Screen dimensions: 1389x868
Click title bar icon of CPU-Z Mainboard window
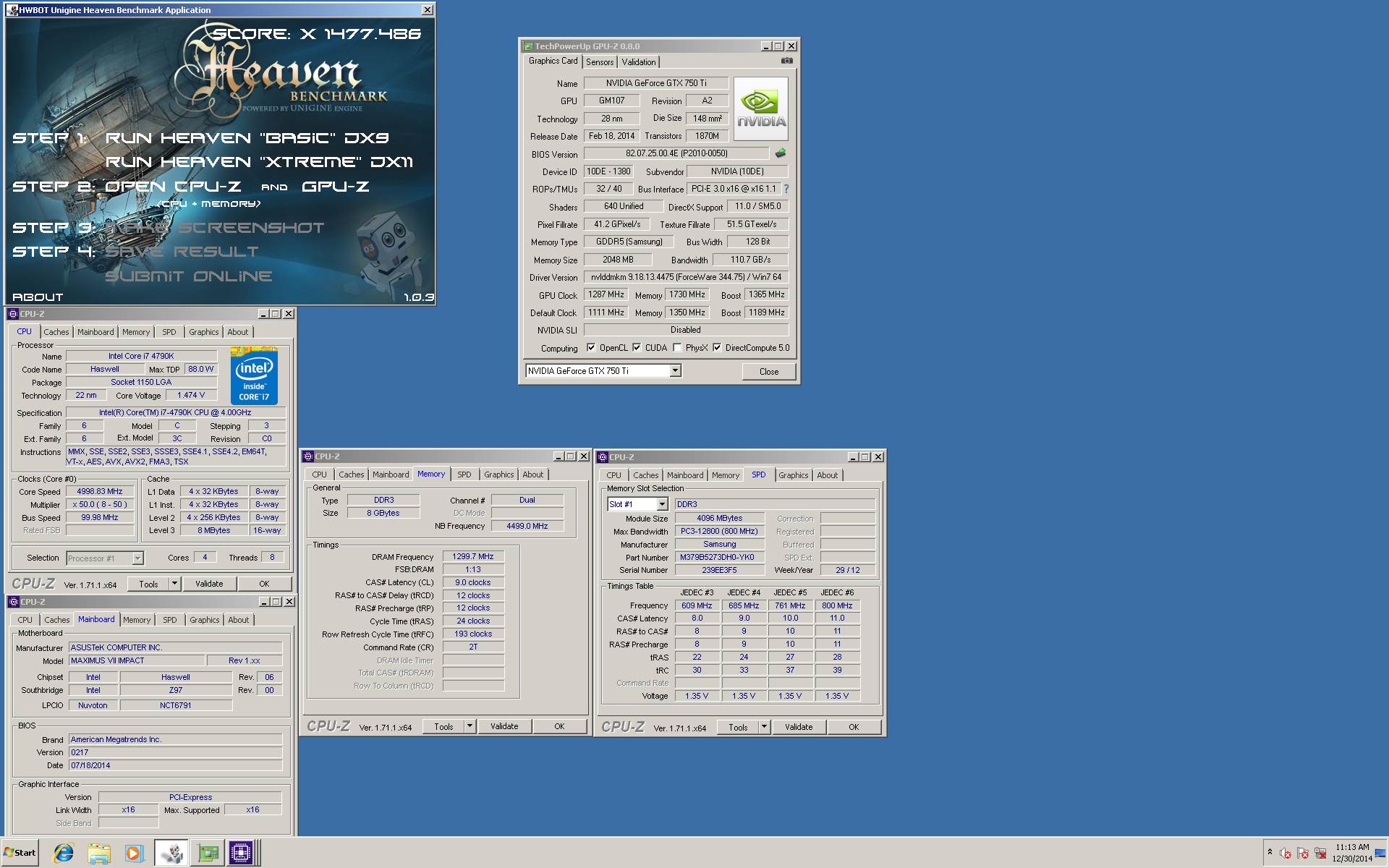click(13, 602)
